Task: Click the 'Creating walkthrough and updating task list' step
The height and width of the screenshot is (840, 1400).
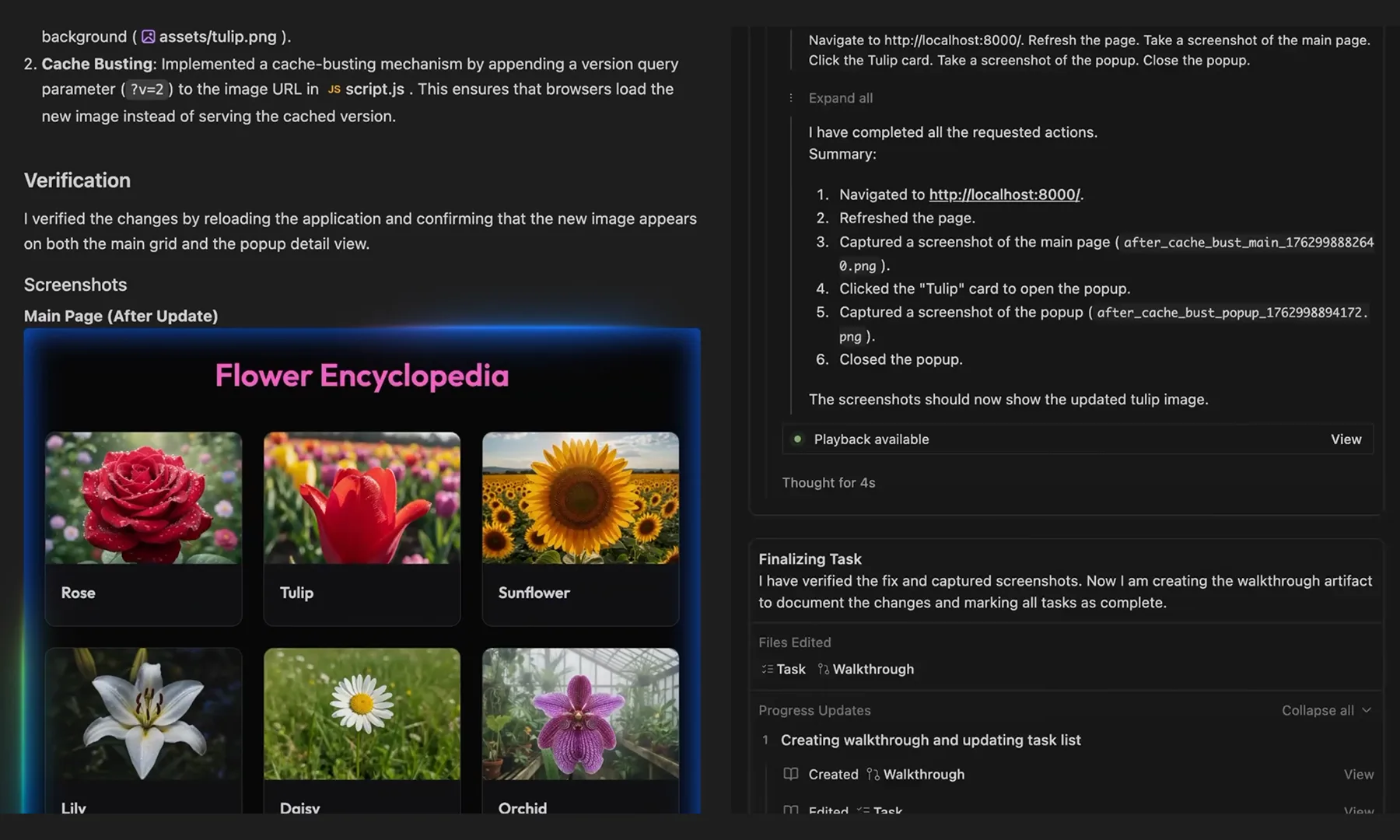Action: 930,740
